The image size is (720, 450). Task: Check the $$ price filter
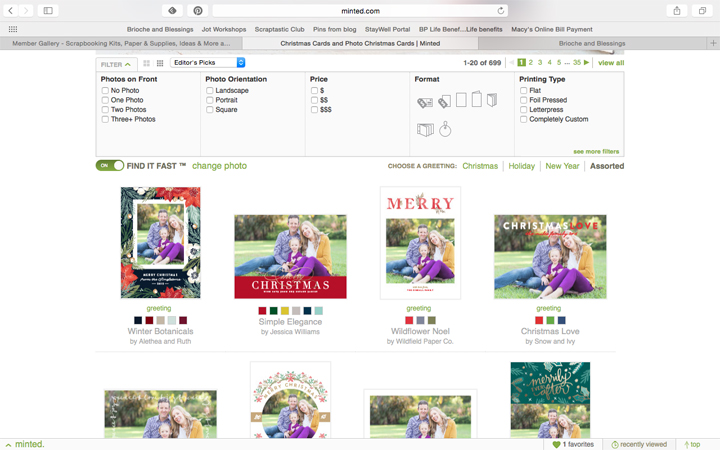click(x=315, y=100)
